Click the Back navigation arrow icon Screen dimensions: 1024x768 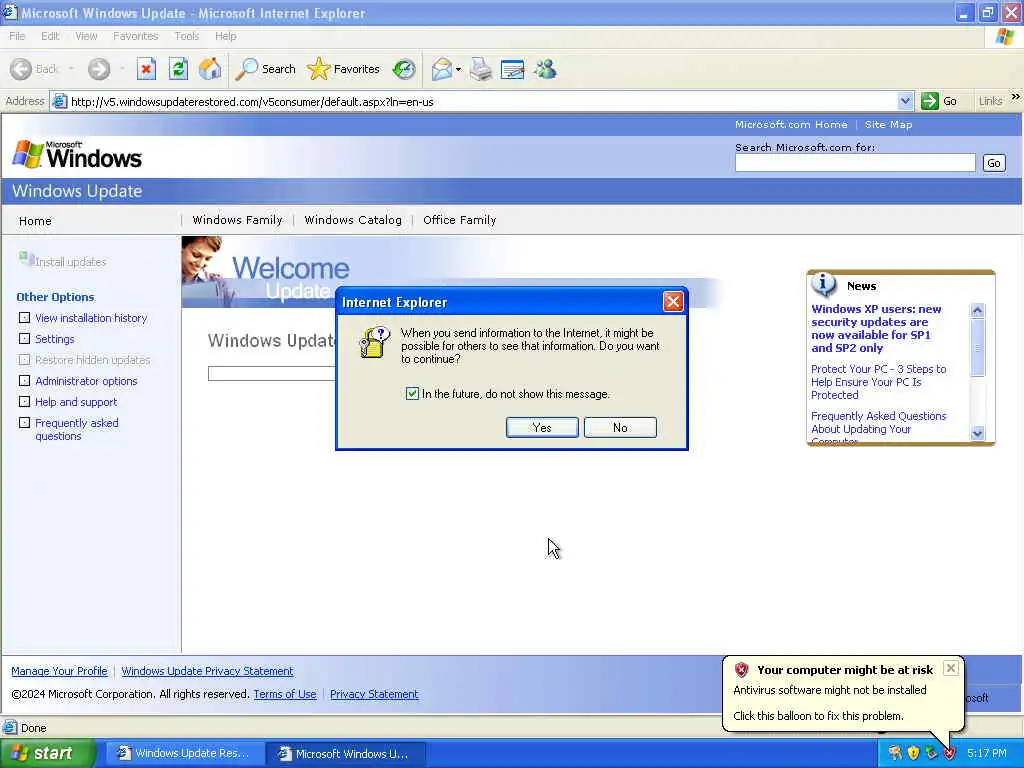click(x=21, y=69)
